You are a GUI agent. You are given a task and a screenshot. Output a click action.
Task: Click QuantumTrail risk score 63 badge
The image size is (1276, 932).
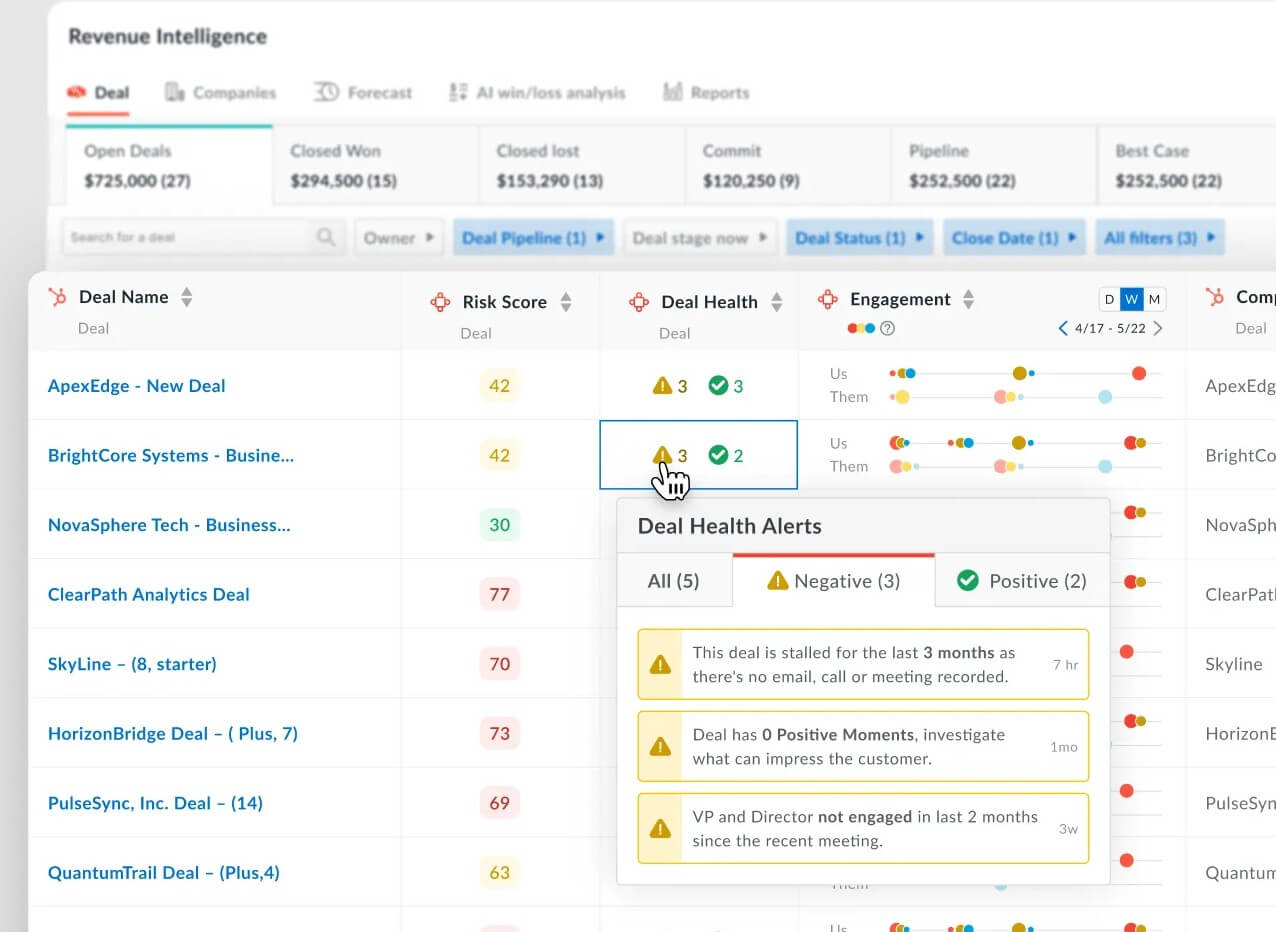click(499, 873)
